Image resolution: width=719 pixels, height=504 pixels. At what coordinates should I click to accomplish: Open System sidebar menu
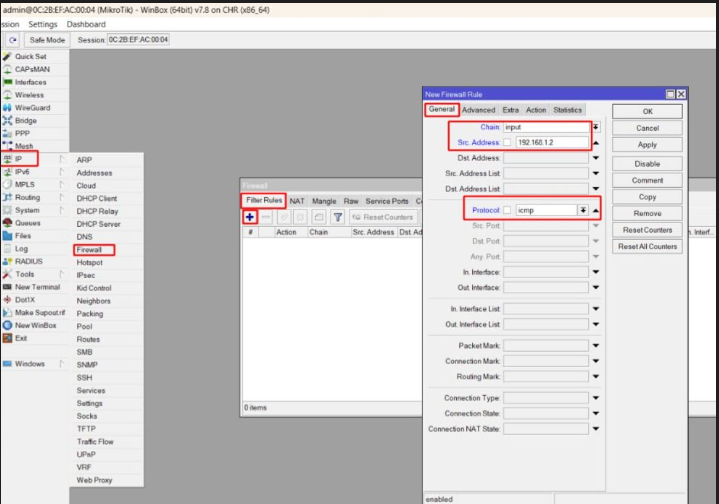click(27, 210)
